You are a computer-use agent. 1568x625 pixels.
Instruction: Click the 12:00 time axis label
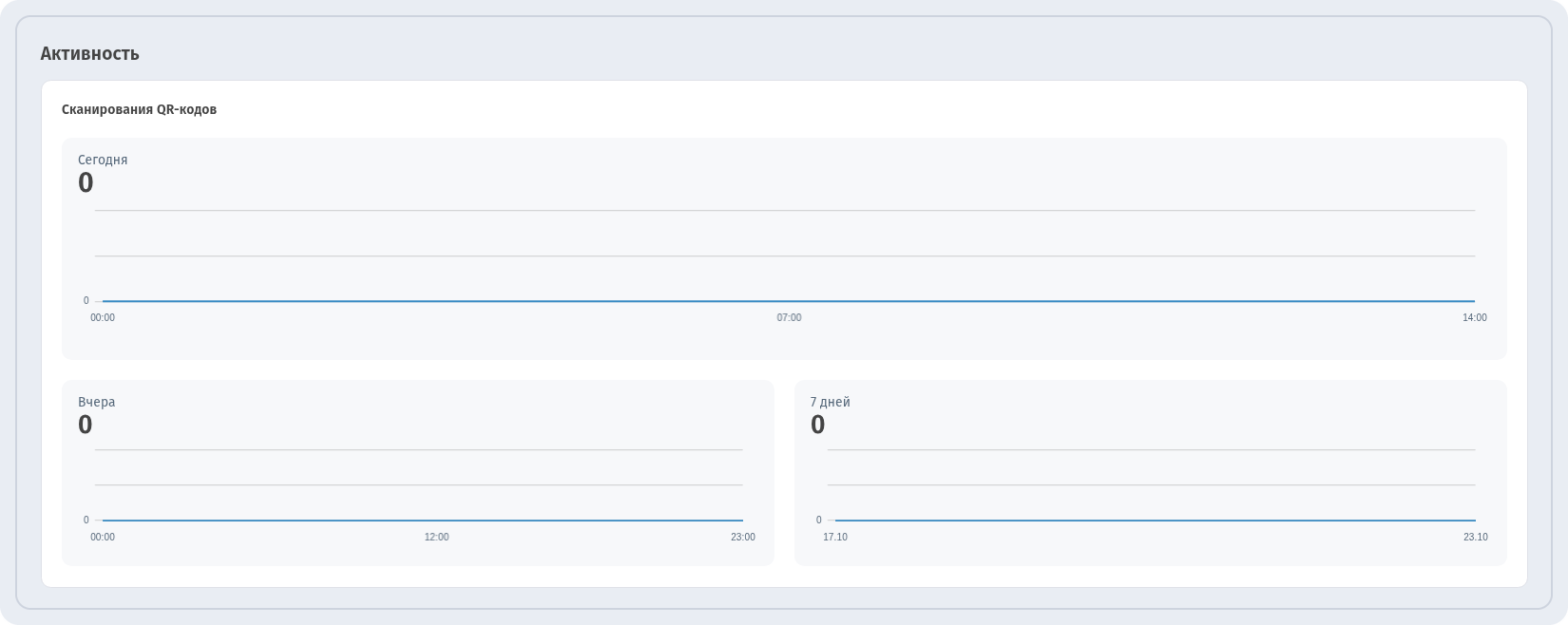coord(436,537)
